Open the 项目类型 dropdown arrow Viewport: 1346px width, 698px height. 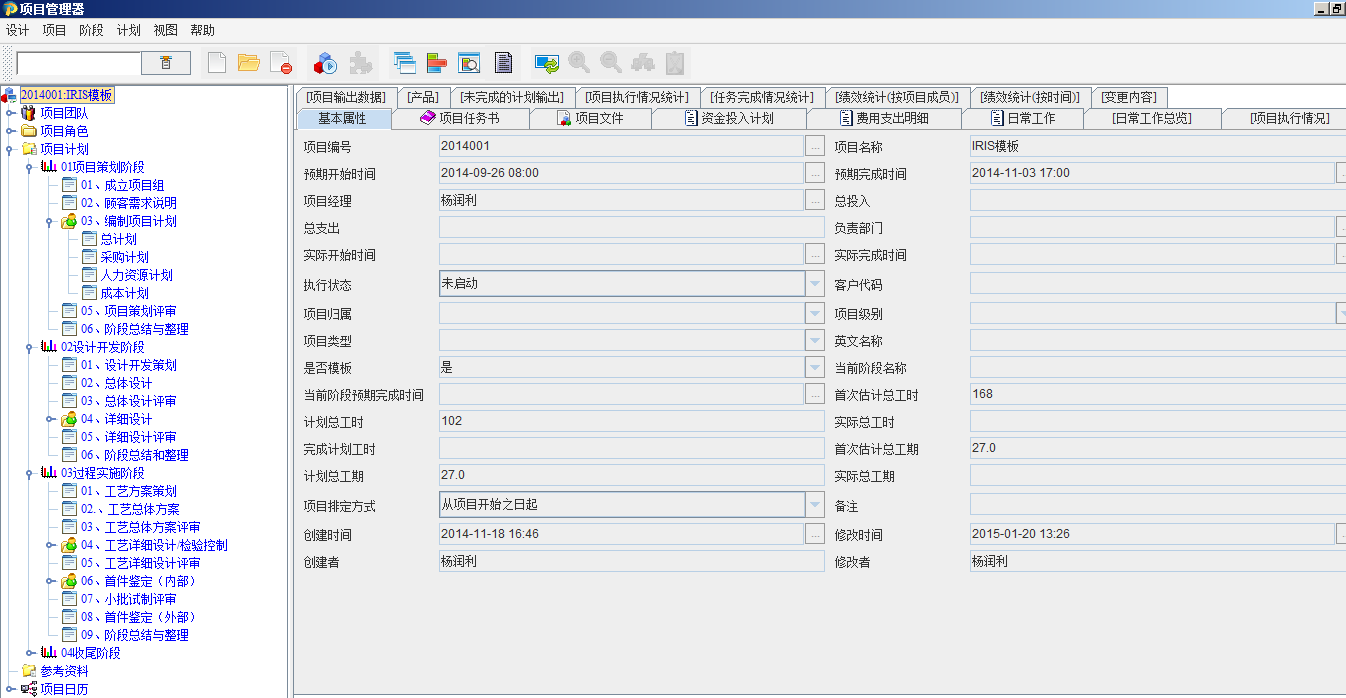tap(816, 340)
